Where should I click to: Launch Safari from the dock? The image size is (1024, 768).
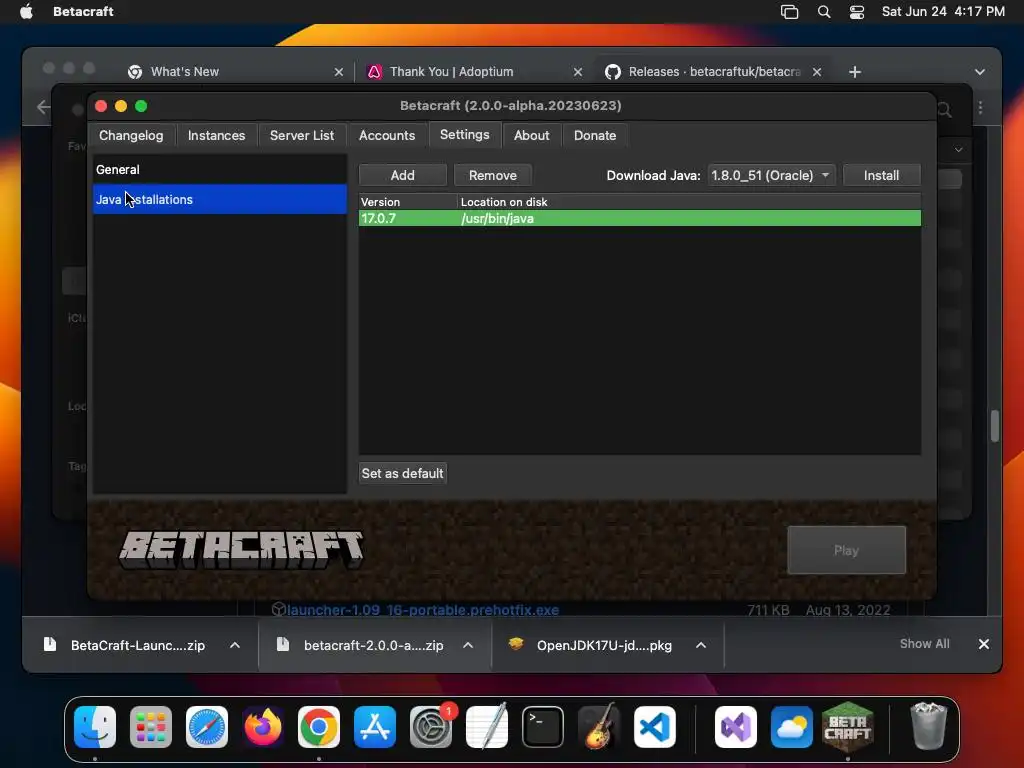point(207,727)
